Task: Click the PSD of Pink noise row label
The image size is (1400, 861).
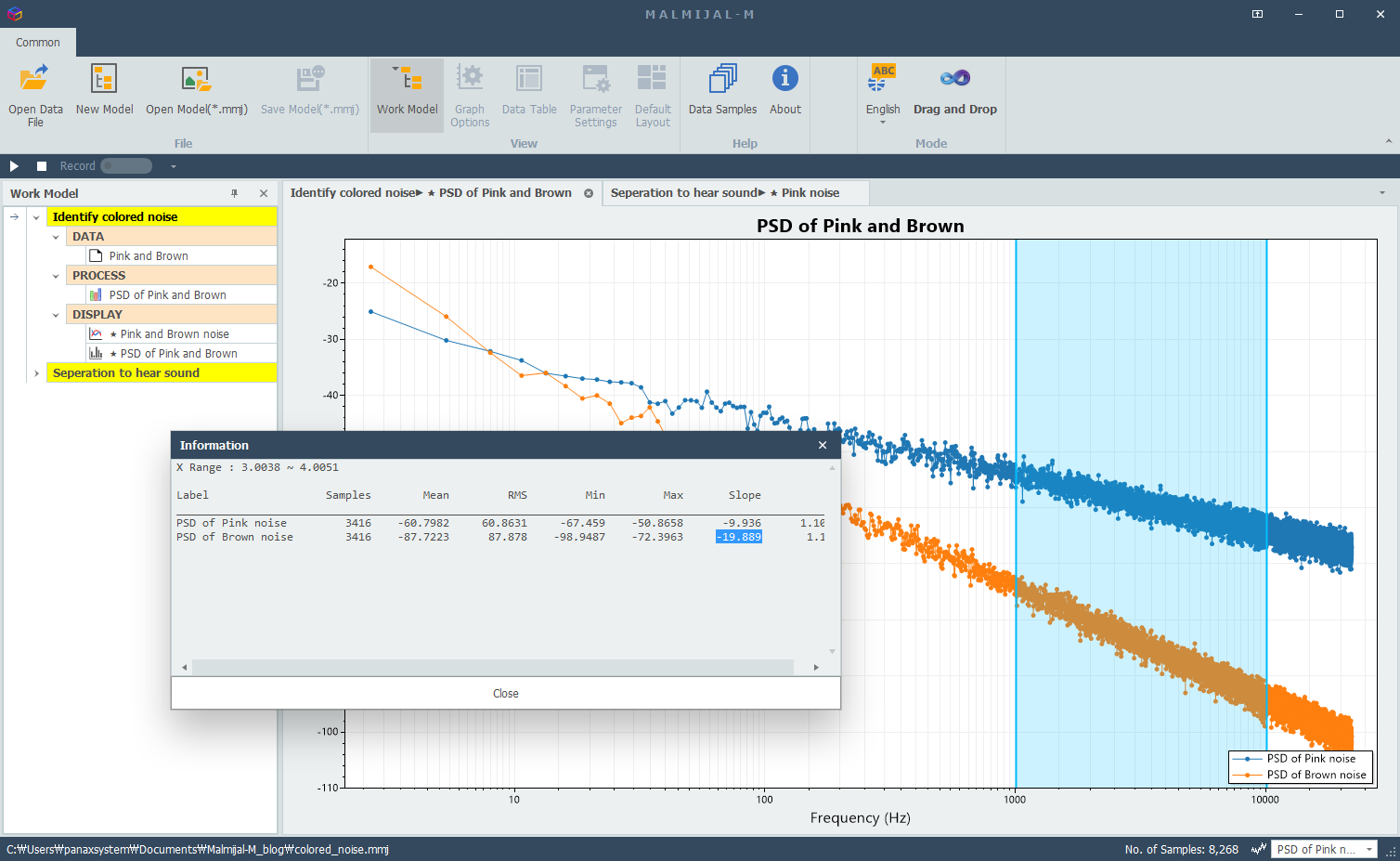Action: (231, 523)
